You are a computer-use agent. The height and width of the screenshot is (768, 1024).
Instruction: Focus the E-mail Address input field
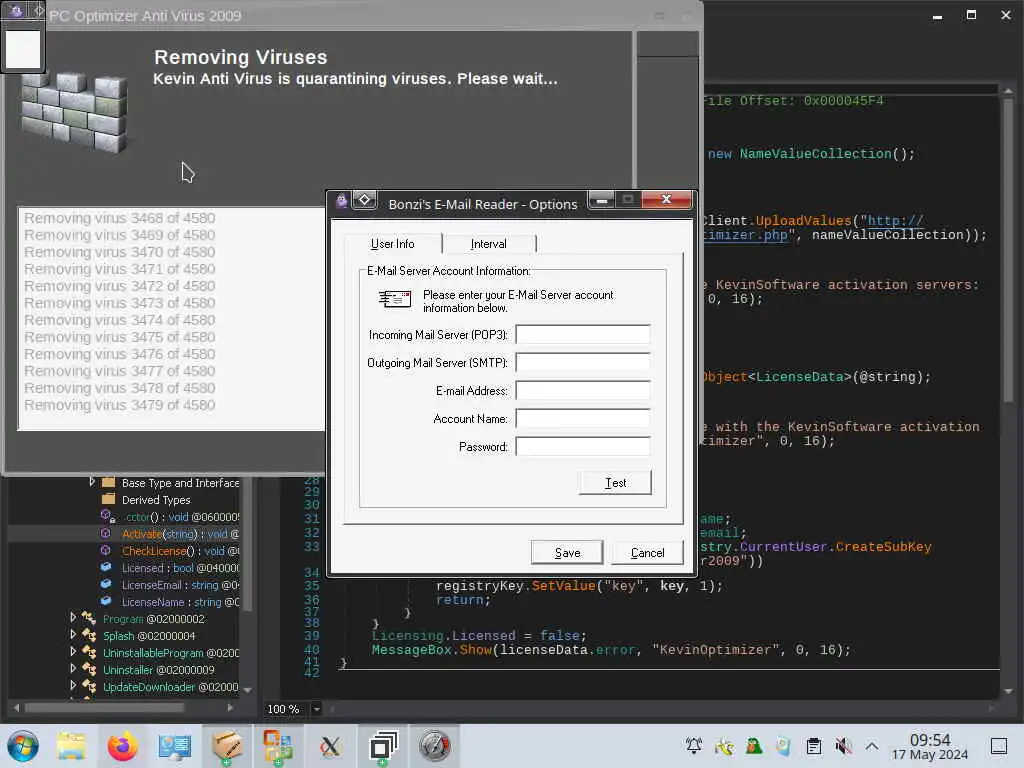583,391
